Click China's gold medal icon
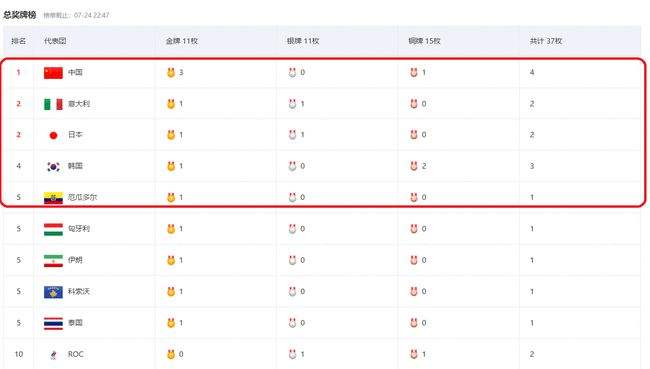This screenshot has width=650, height=369. tap(171, 73)
